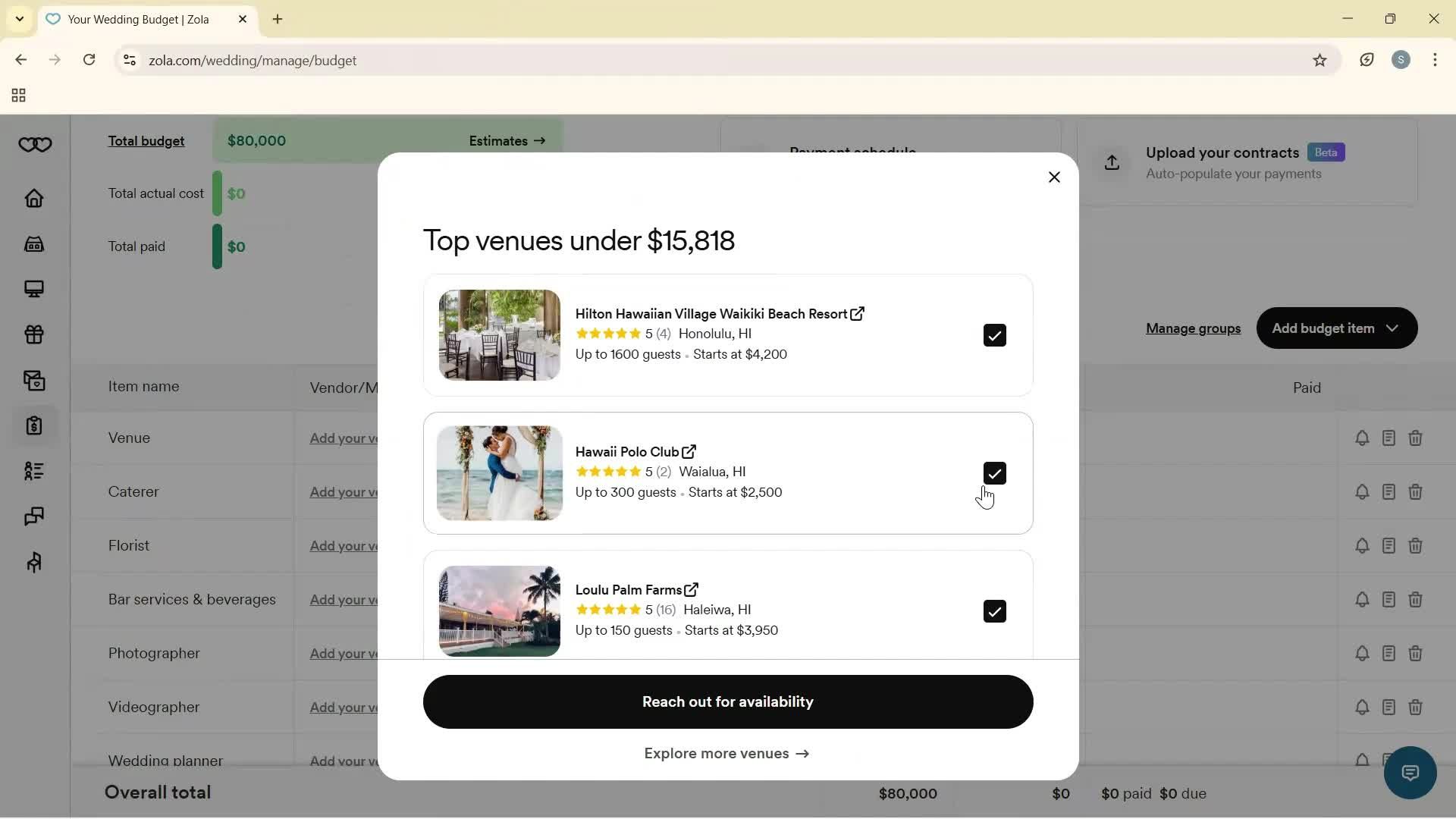Uncheck Hilton Hawaiian Village Waikiki Beach Resort
This screenshot has width=1456, height=819.
994,334
